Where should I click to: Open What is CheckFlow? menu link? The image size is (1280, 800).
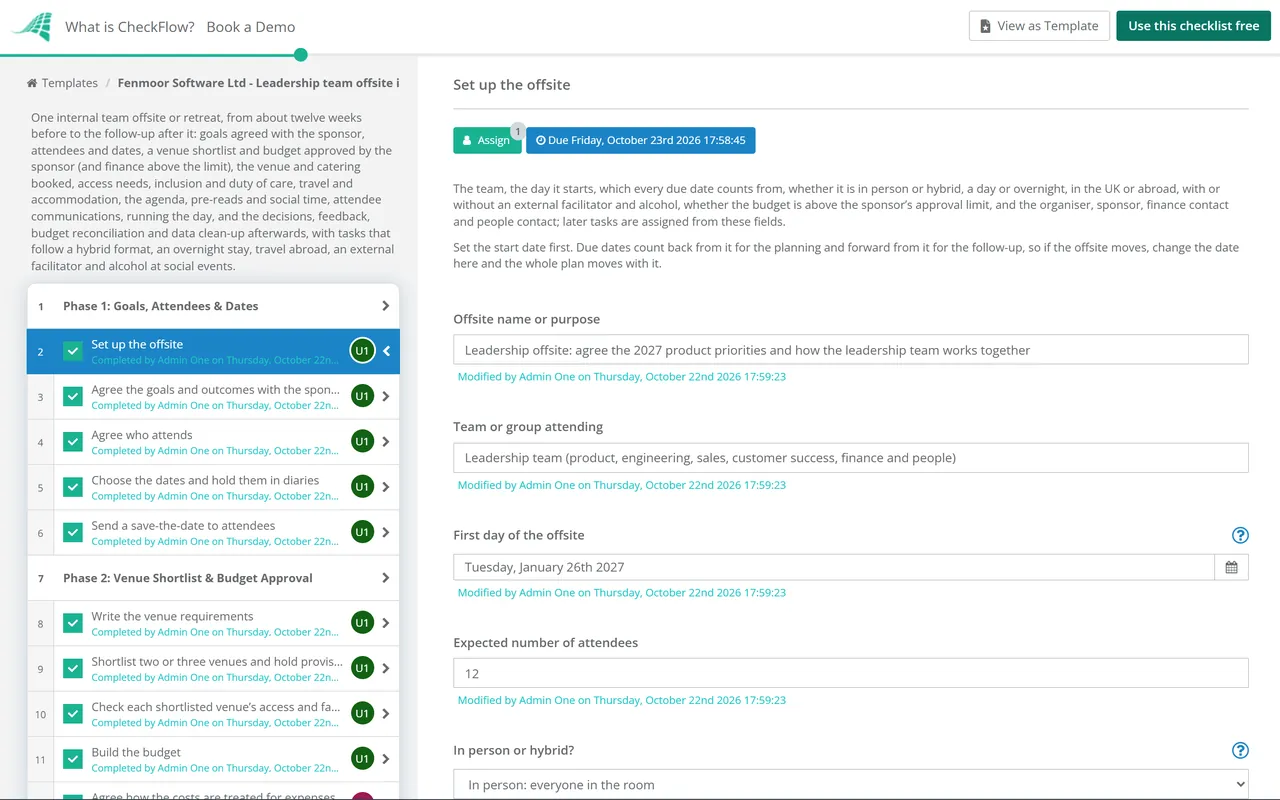[x=130, y=27]
